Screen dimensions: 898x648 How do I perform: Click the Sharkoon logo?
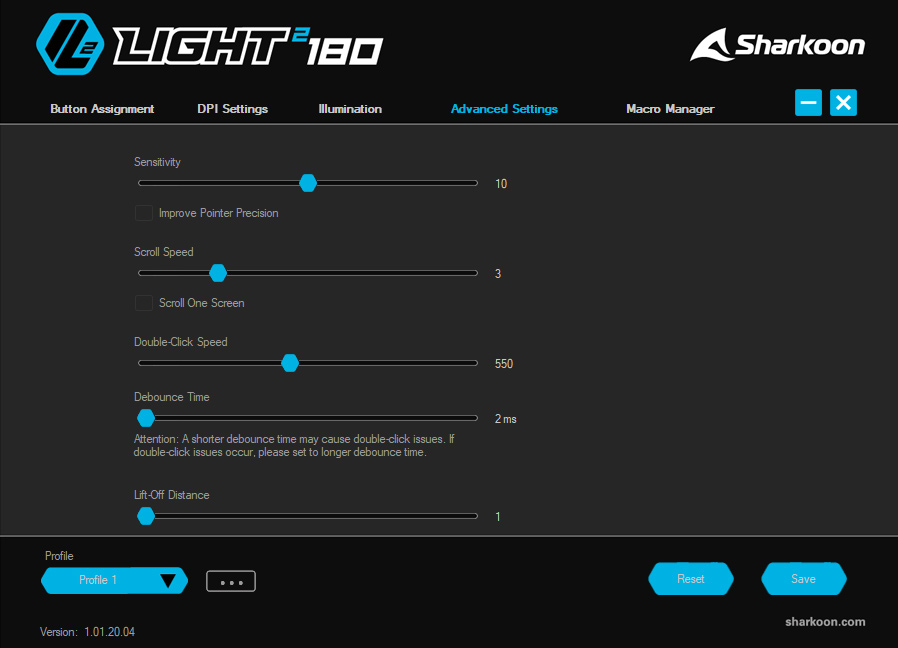point(777,45)
